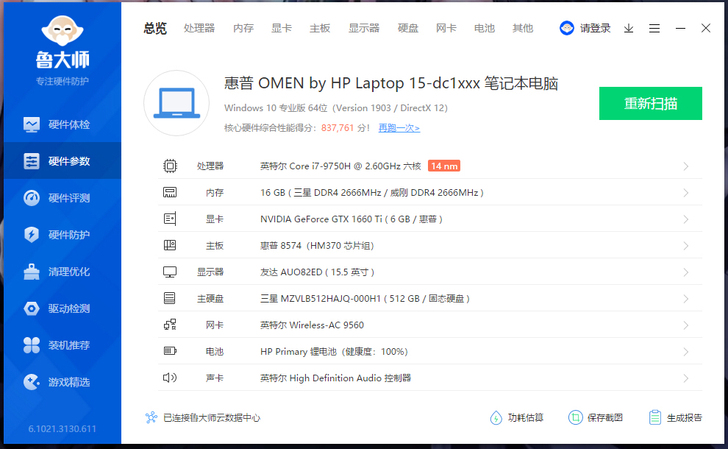
Task: Switch to the 处理器 tab
Action: coord(199,28)
